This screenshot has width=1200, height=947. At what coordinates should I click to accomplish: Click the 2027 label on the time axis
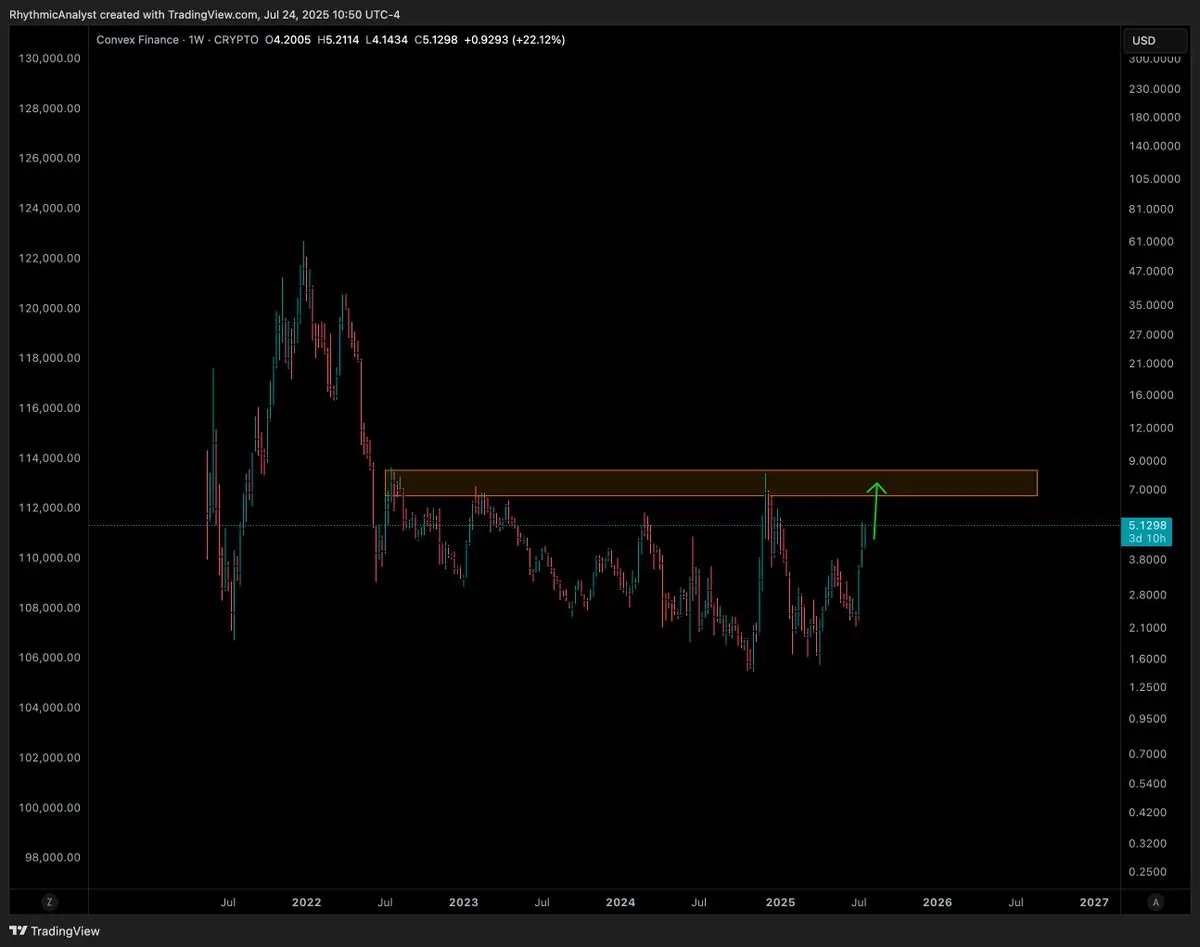coord(1095,902)
